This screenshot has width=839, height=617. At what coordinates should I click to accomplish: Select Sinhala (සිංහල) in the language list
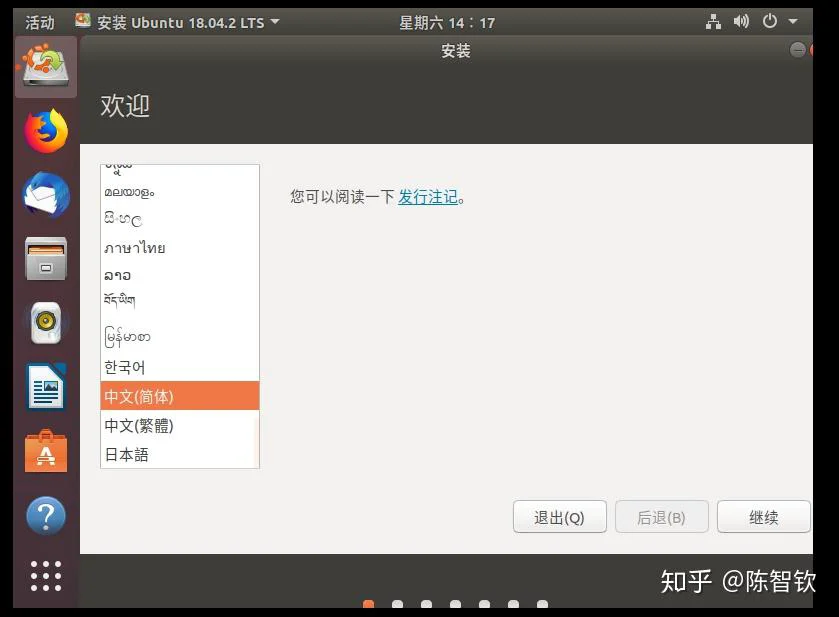pos(180,219)
